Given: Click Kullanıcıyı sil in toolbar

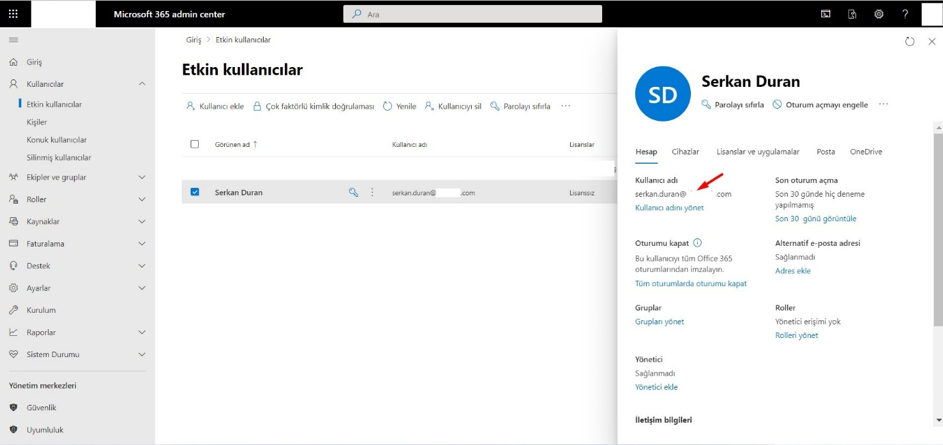Looking at the screenshot, I should click(453, 106).
